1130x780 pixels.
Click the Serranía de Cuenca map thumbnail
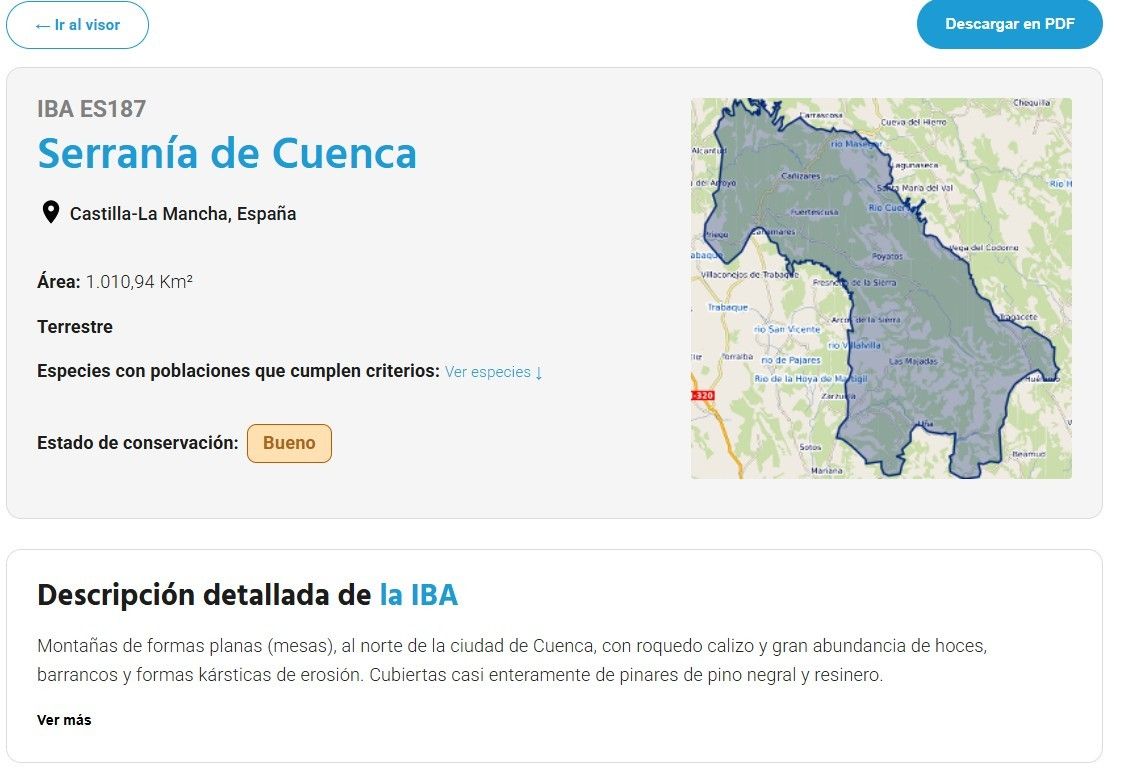coord(880,288)
